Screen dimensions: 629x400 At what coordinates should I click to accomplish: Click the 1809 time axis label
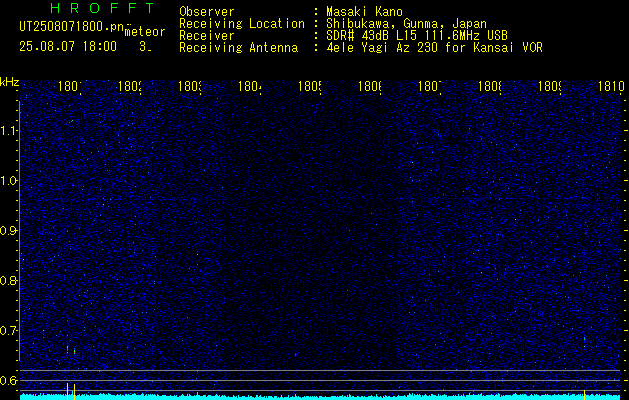click(550, 86)
